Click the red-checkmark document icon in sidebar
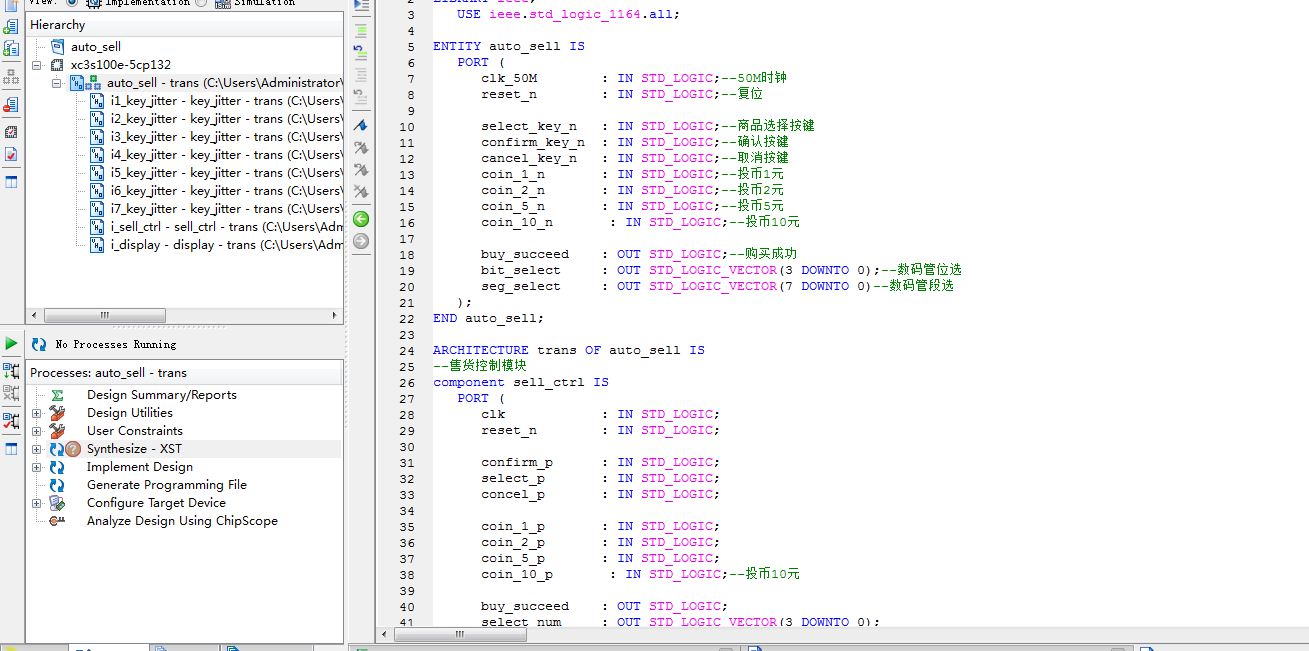Image resolution: width=1309 pixels, height=651 pixels. coord(11,155)
